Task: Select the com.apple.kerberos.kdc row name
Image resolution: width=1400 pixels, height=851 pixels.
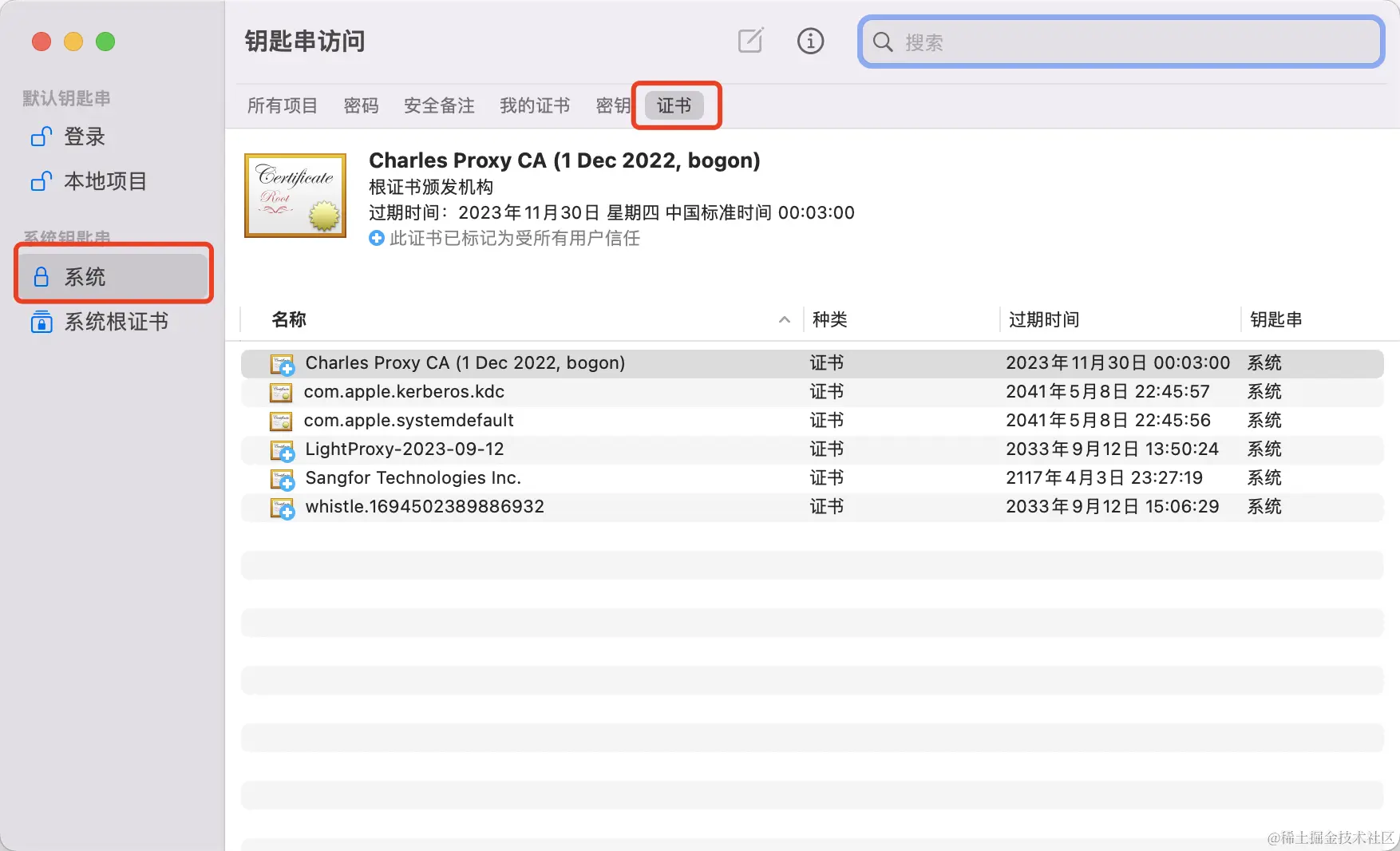Action: pos(404,391)
